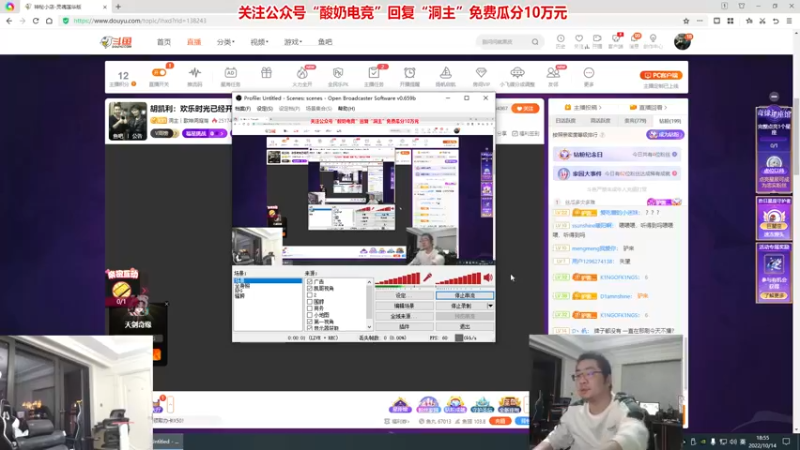This screenshot has height=450, width=800.
Task: Toggle the source '2' checkbox in OBS
Action: (x=310, y=295)
